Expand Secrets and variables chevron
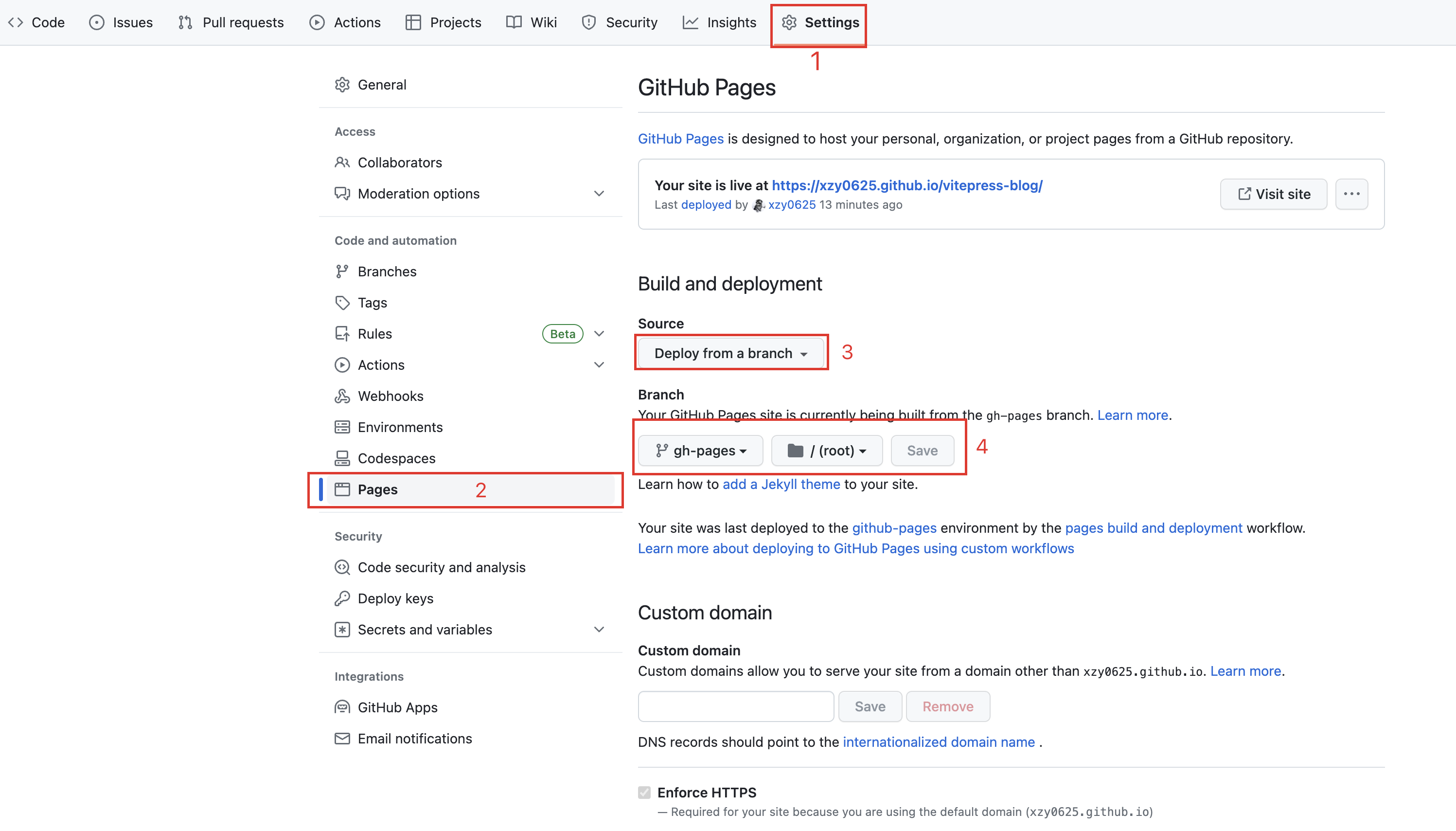The image size is (1456, 831). [599, 629]
